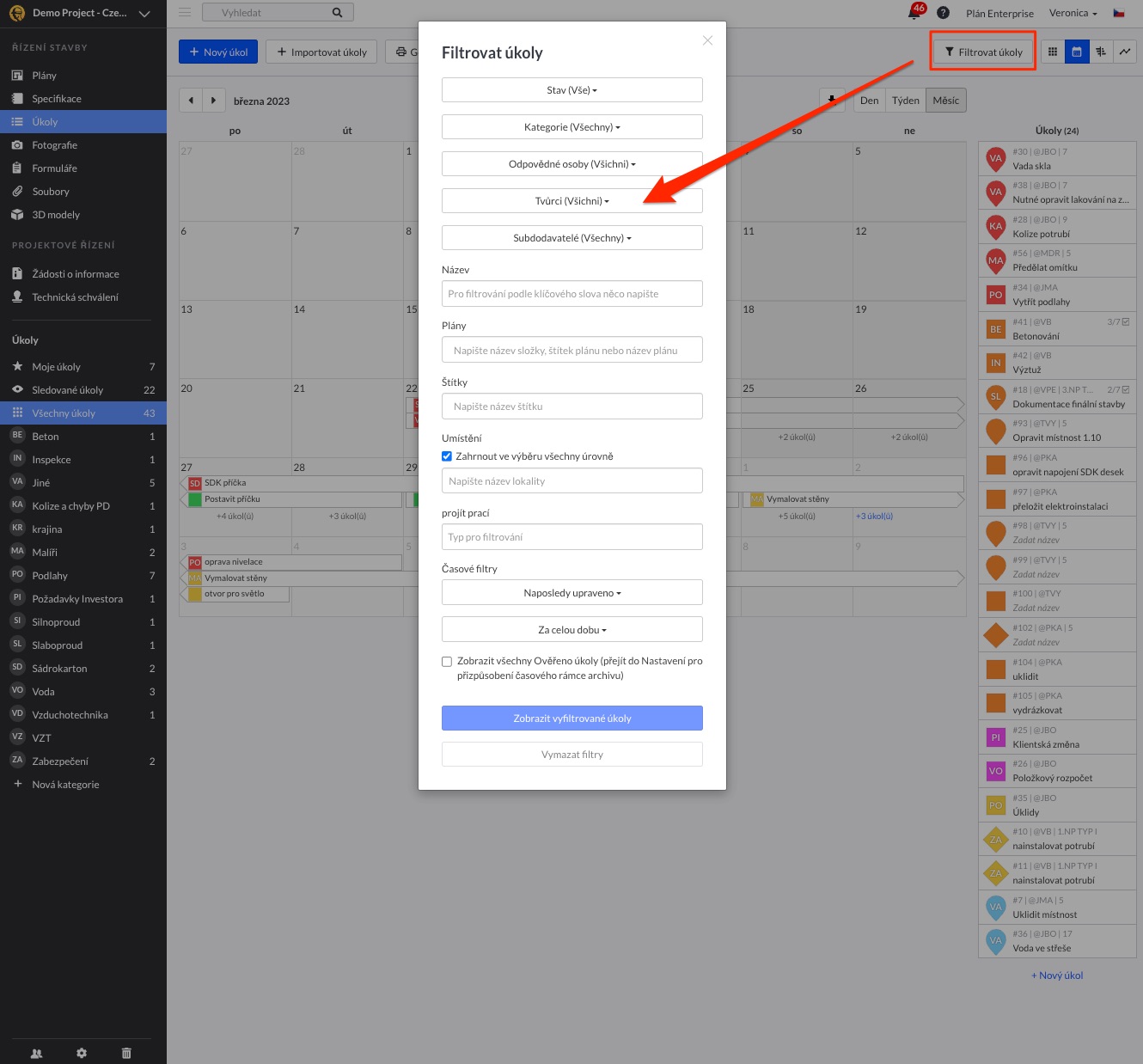The image size is (1143, 1064).
Task: Open the Gantt chart view icon
Action: (x=1100, y=52)
